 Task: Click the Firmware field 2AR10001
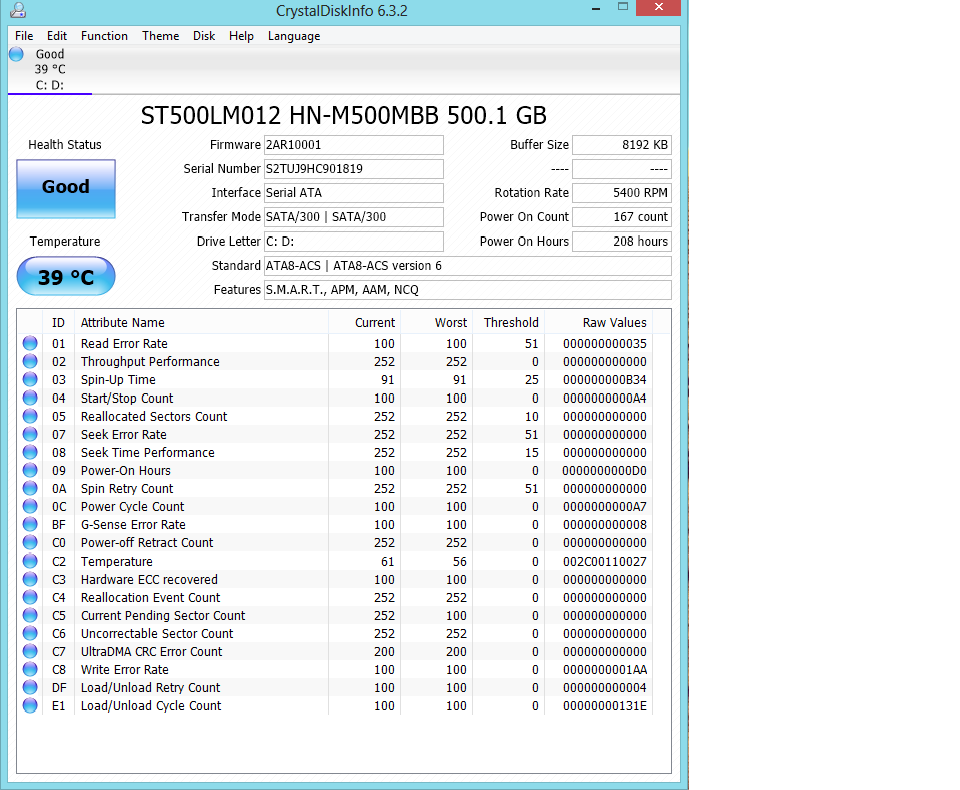point(354,145)
